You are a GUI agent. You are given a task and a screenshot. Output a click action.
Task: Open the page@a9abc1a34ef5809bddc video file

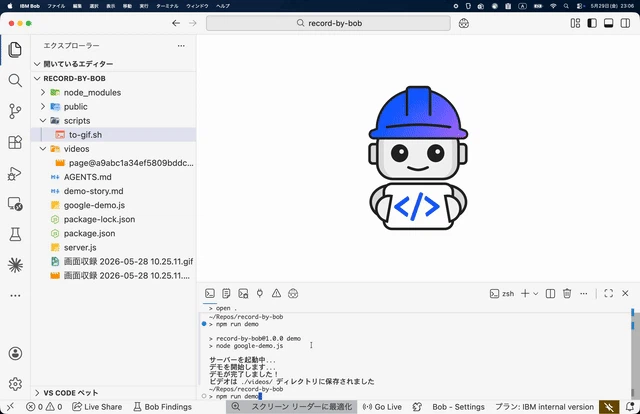pos(113,163)
